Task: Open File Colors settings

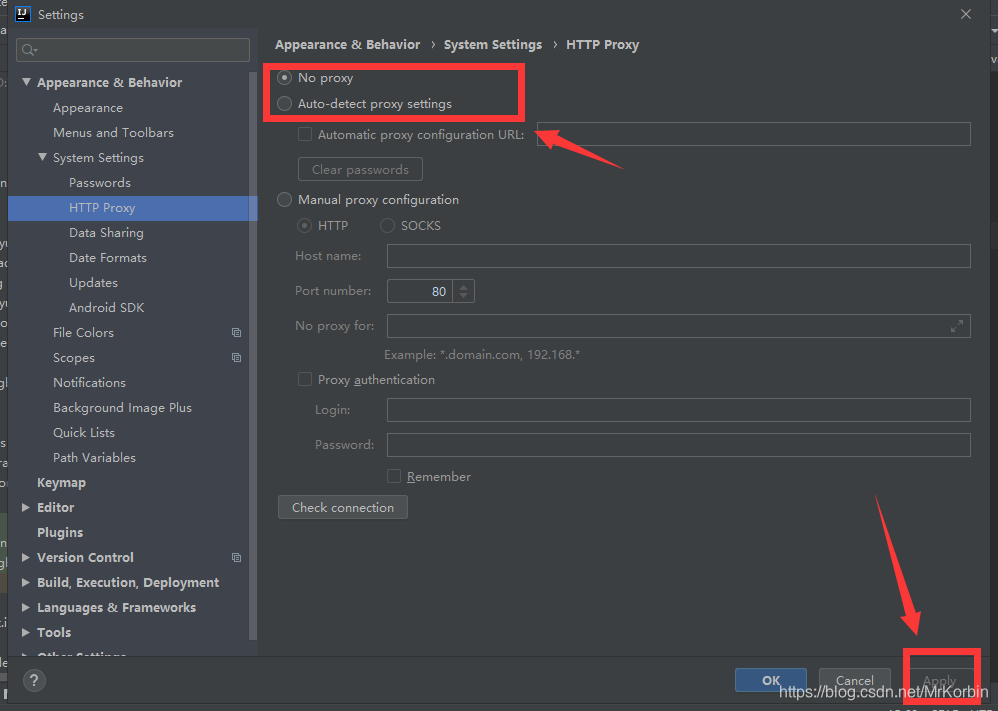Action: [x=83, y=332]
